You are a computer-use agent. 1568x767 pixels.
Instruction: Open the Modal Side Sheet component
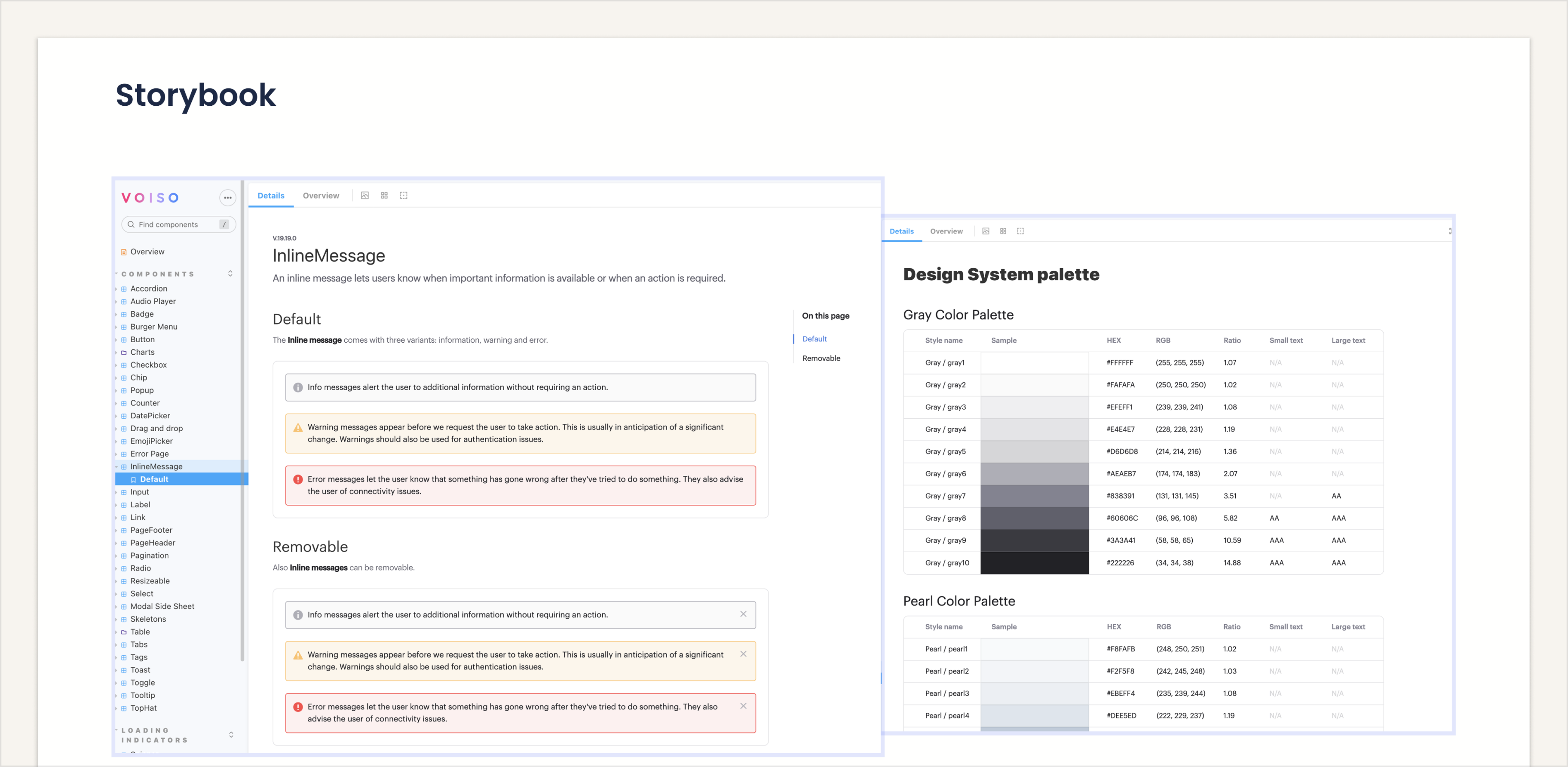[162, 607]
